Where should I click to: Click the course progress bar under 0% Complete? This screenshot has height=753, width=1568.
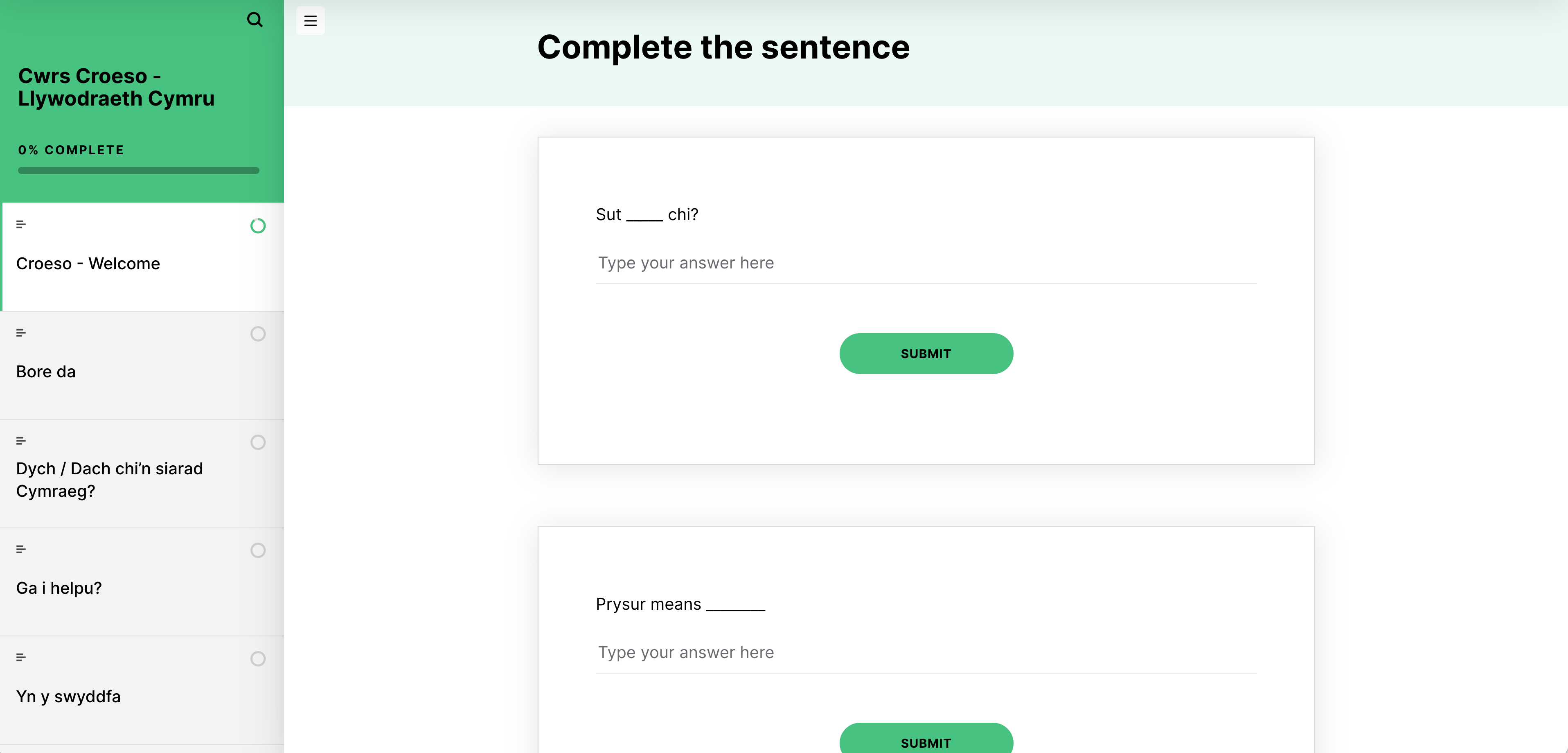(138, 170)
